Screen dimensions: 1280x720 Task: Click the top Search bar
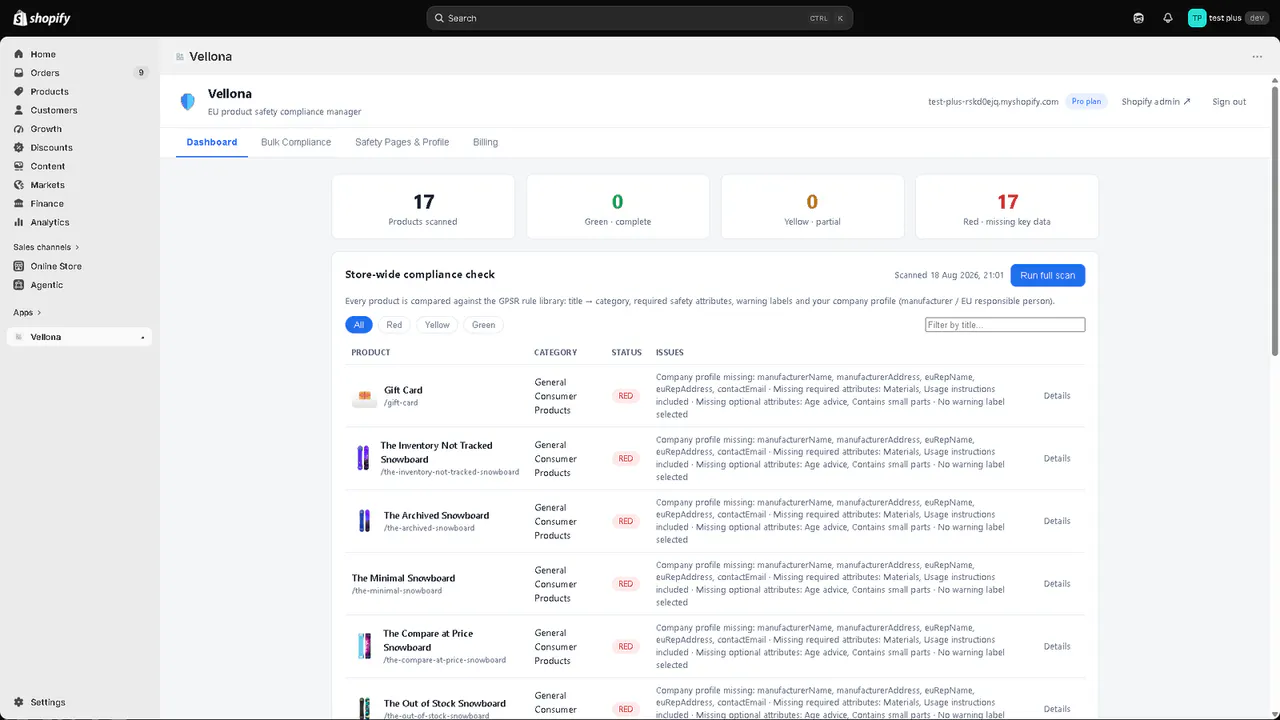pyautogui.click(x=640, y=18)
